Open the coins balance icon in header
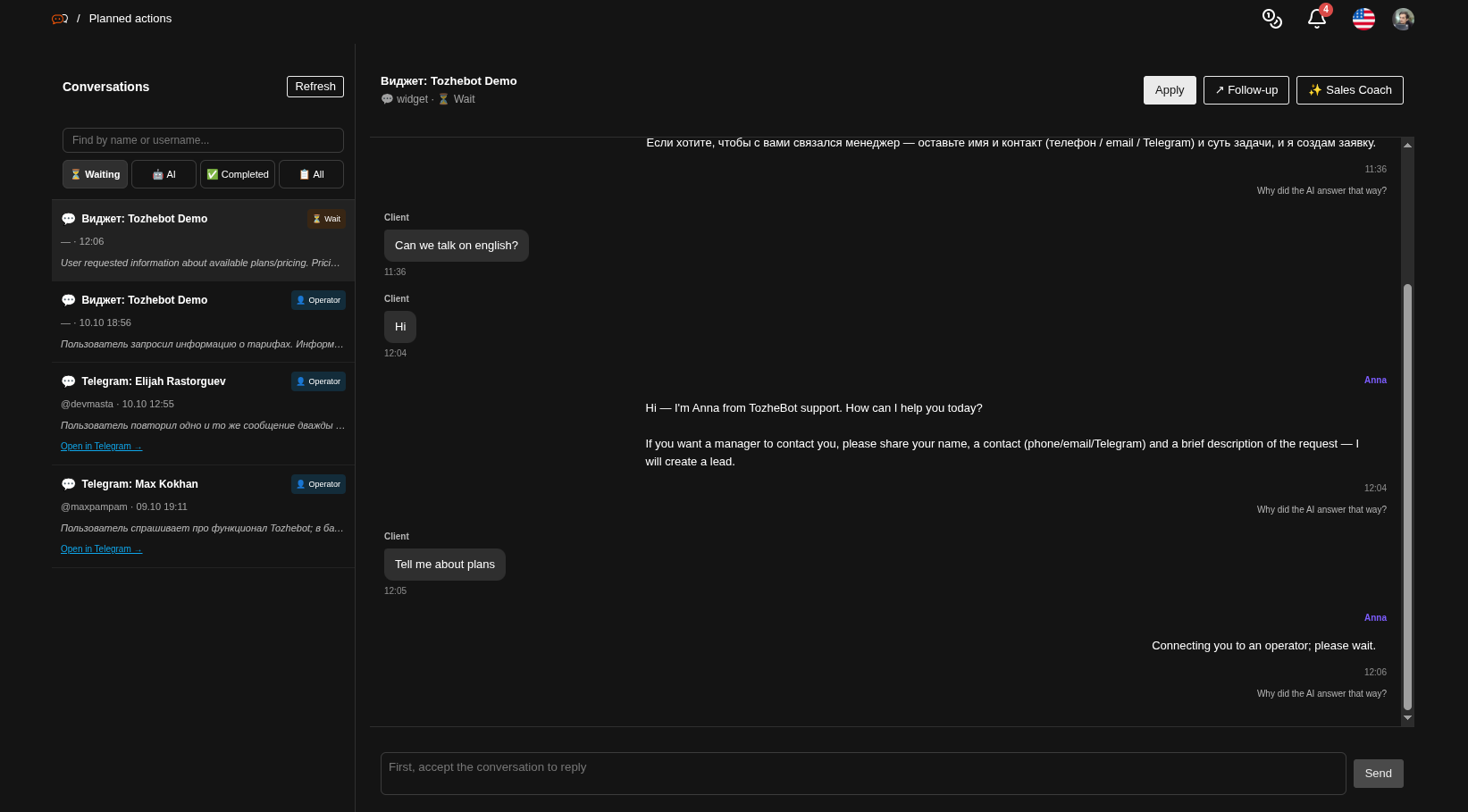 (1272, 19)
